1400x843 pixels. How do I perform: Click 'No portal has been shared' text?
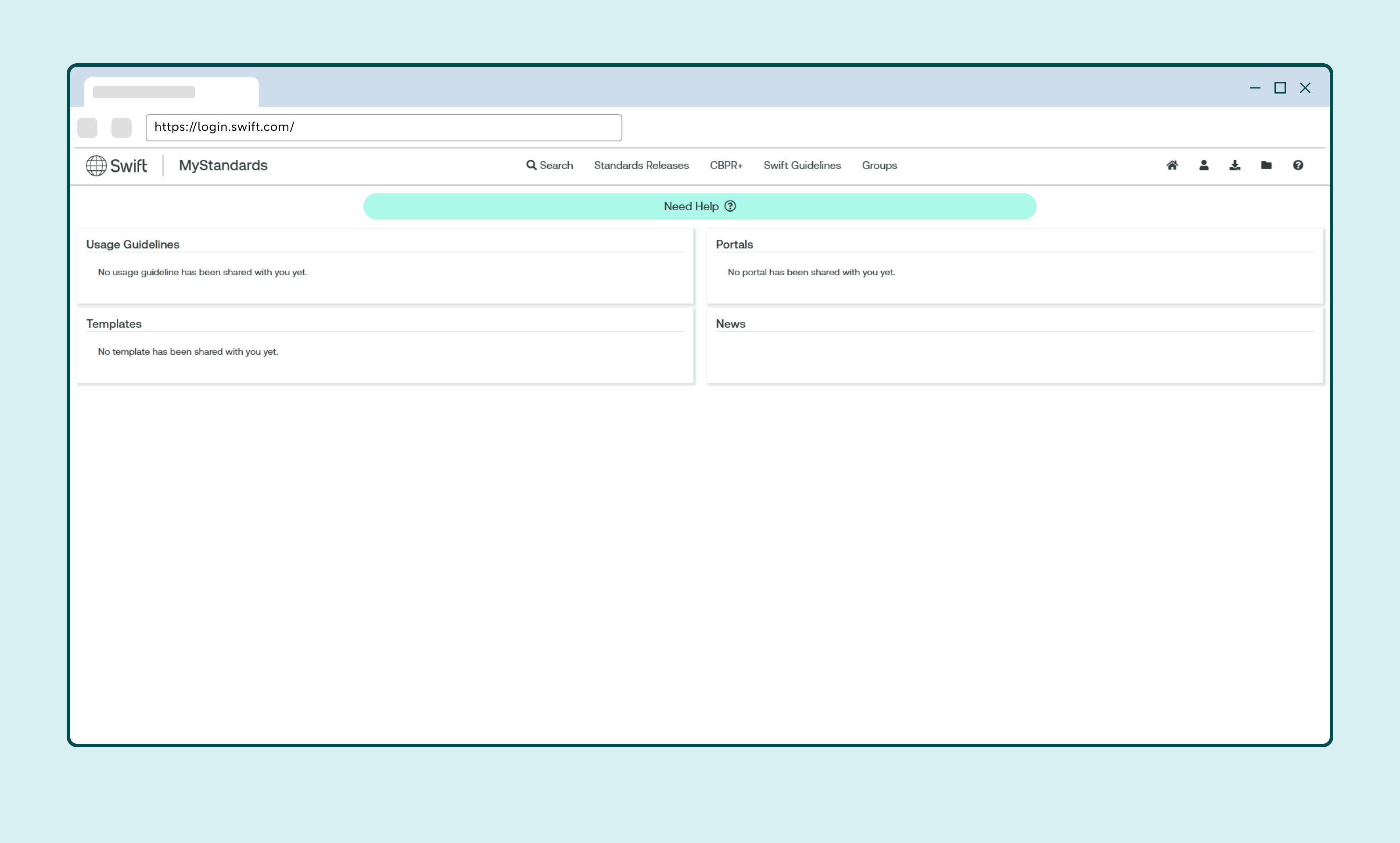(x=811, y=272)
